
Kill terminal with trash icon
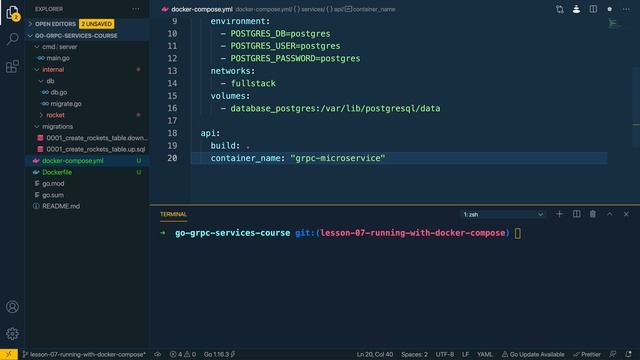click(593, 214)
